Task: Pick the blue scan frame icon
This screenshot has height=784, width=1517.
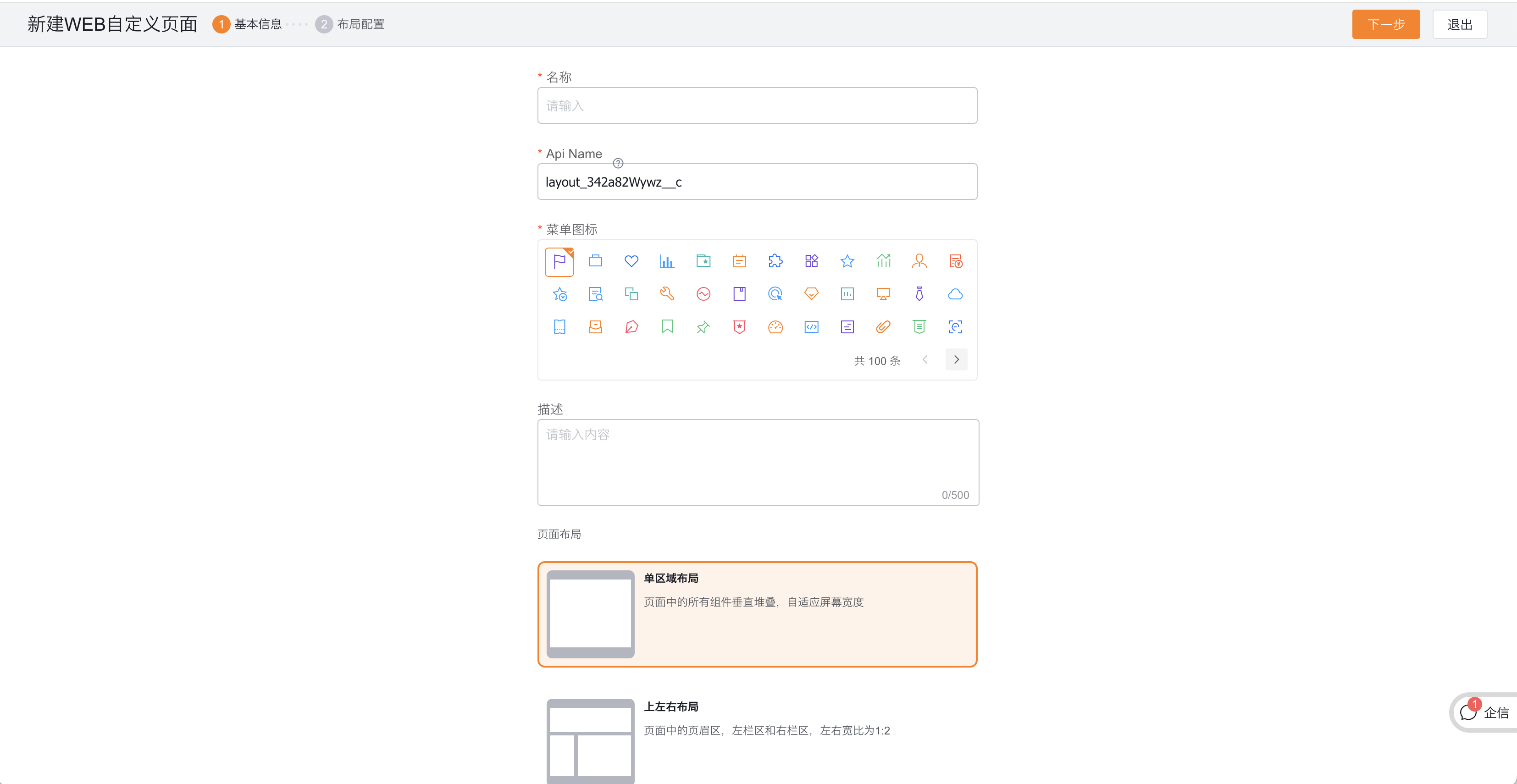Action: [956, 327]
